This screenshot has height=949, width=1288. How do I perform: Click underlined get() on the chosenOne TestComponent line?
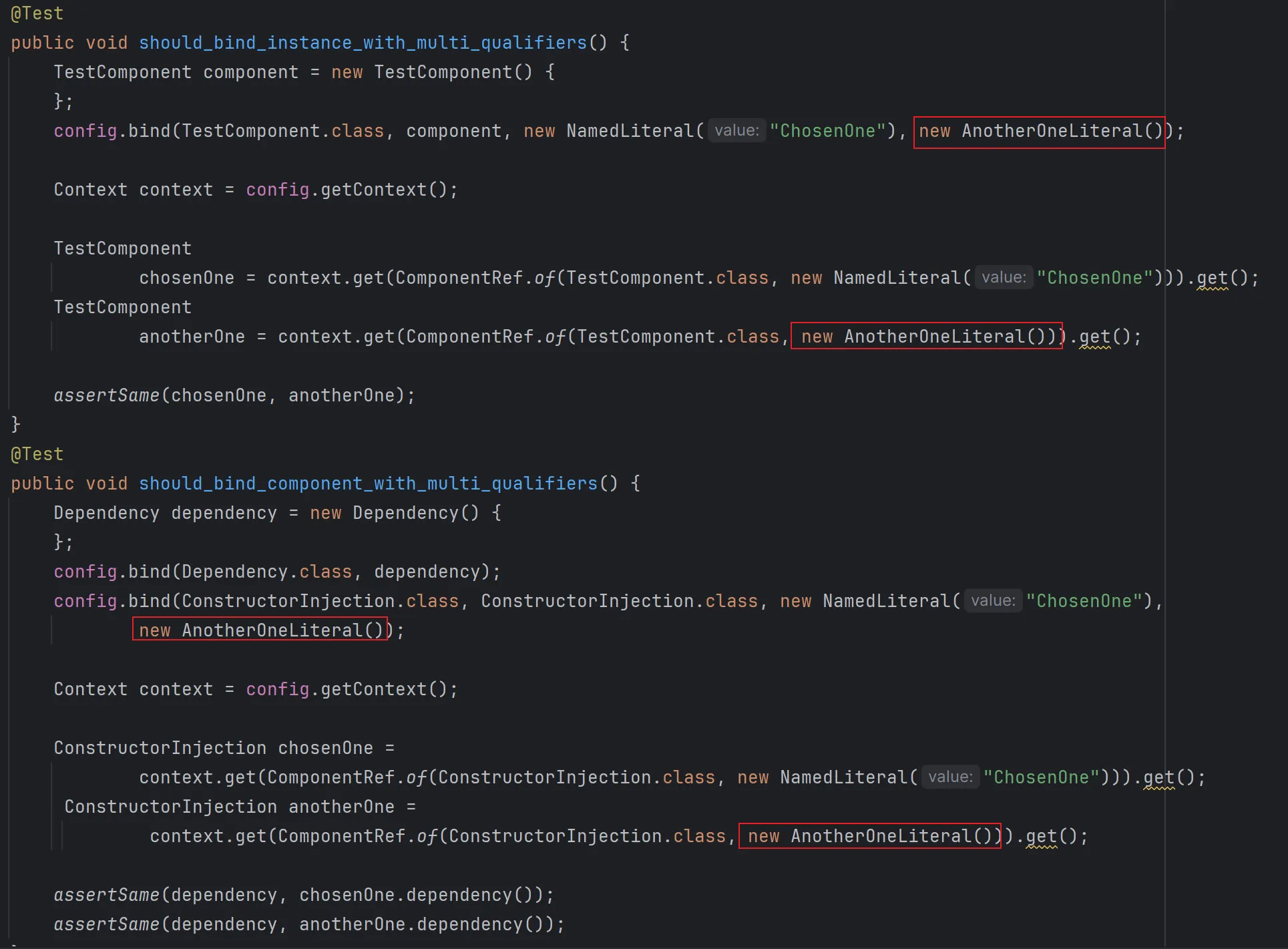pyautogui.click(x=1212, y=278)
